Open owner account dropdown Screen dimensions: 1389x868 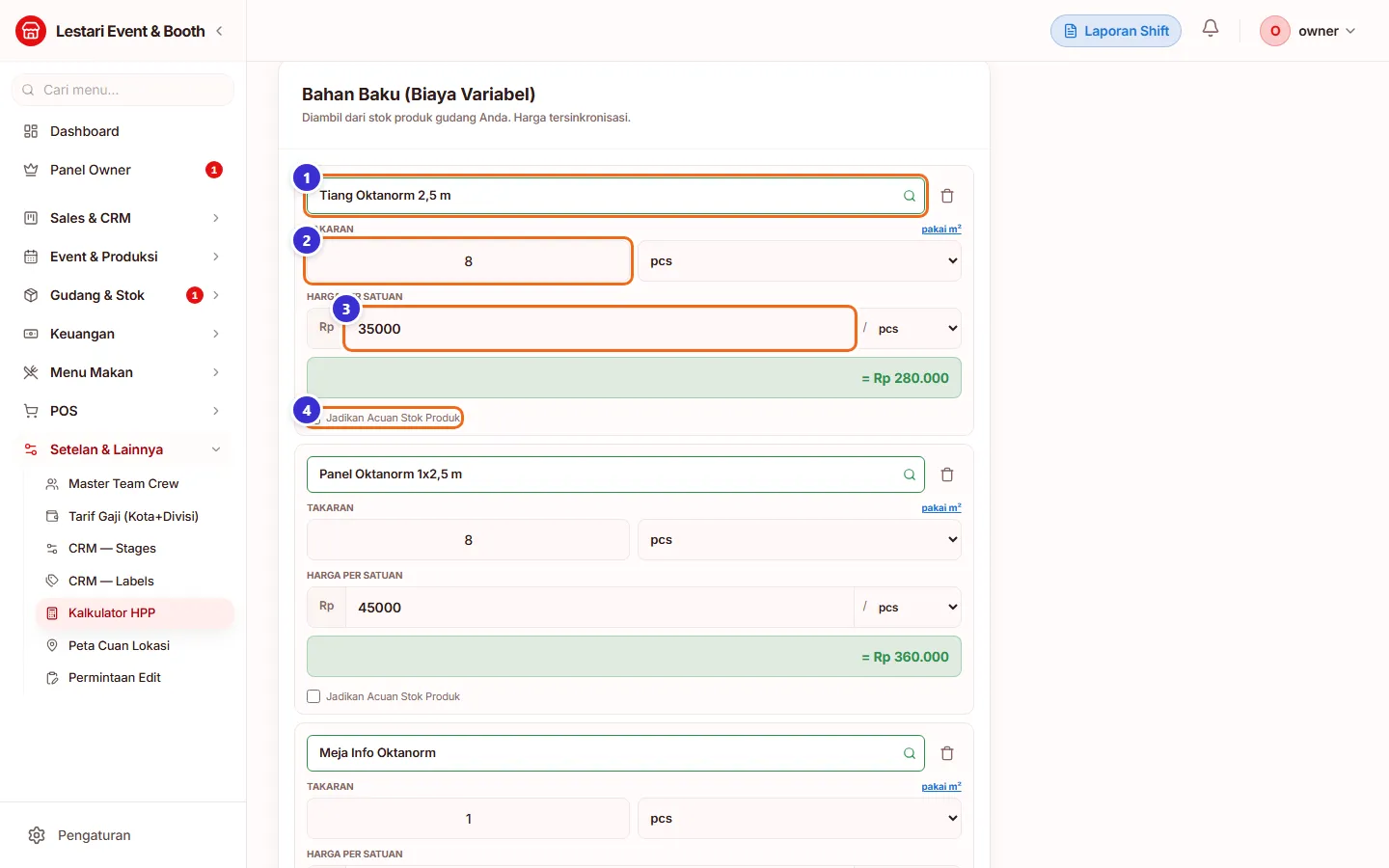(x=1308, y=31)
